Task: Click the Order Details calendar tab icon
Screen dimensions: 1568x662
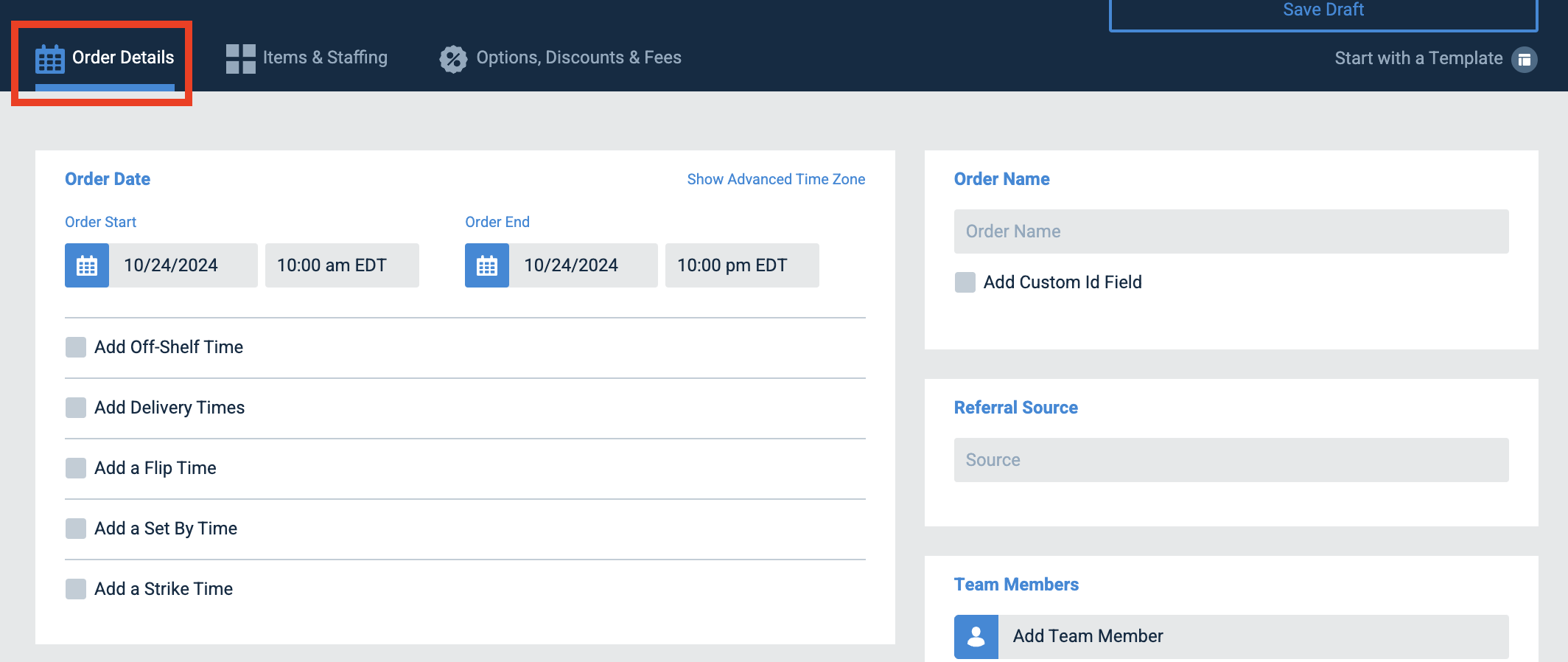Action: (x=50, y=59)
